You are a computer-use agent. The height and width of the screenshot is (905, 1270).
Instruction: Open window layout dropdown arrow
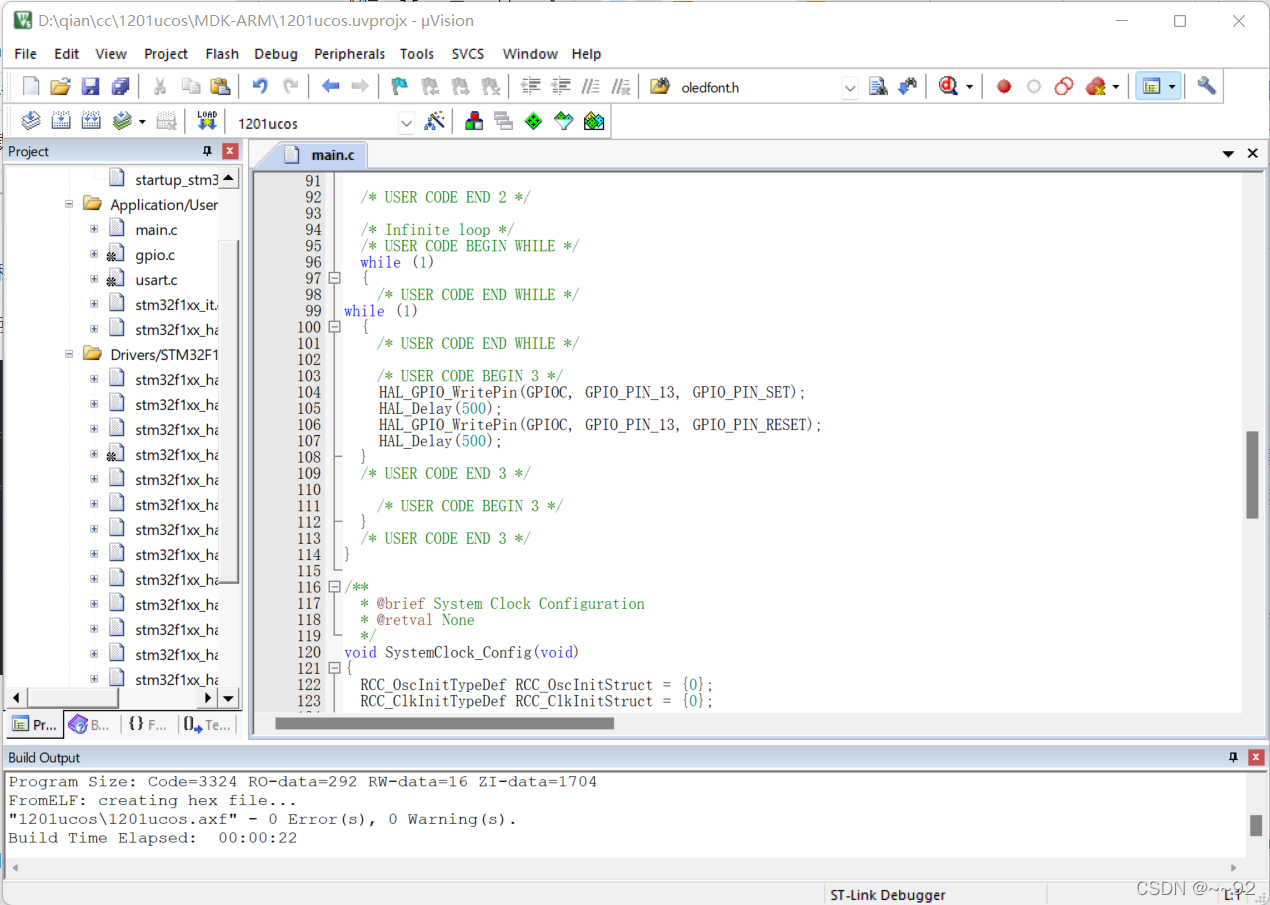(1172, 87)
